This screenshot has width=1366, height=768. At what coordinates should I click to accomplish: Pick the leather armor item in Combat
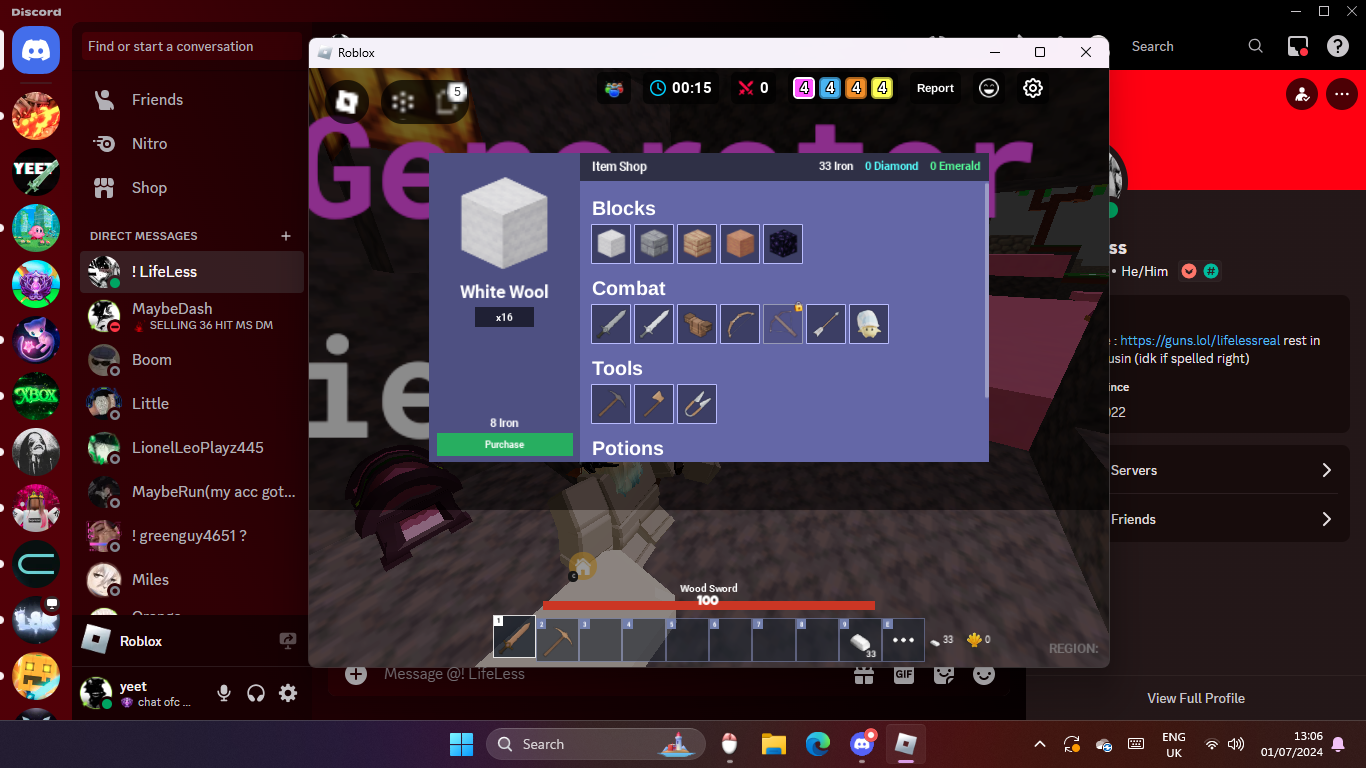pyautogui.click(x=697, y=324)
